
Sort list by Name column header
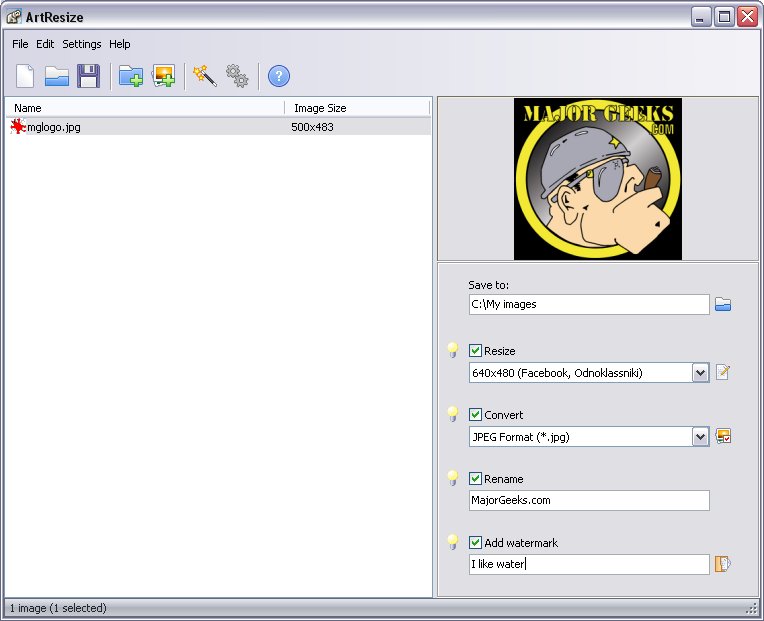tap(145, 108)
